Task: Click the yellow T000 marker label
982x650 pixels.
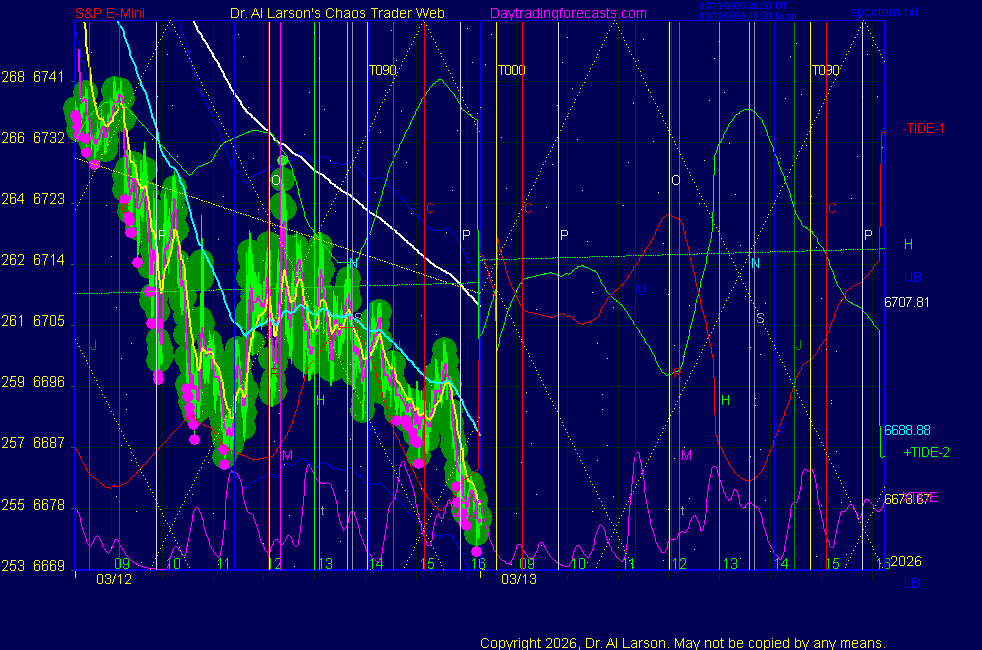Action: 511,70
